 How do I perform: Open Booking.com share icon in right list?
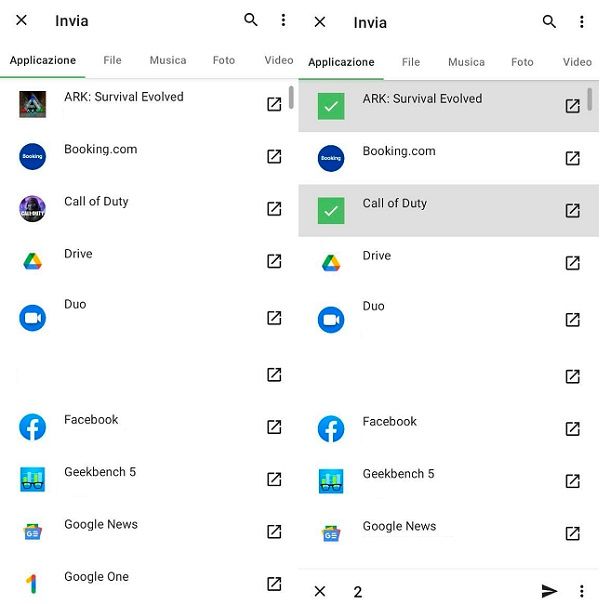click(573, 158)
